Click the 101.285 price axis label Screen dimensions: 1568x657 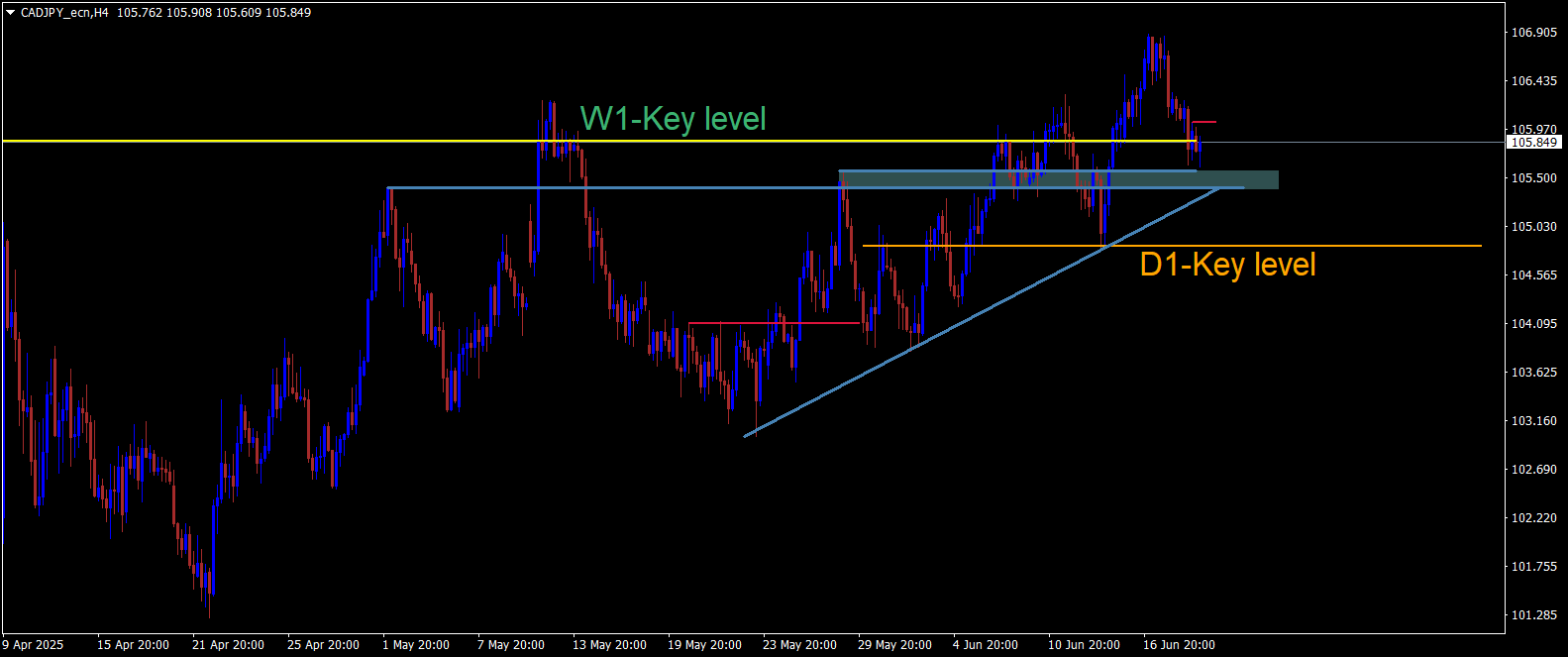[x=1533, y=615]
